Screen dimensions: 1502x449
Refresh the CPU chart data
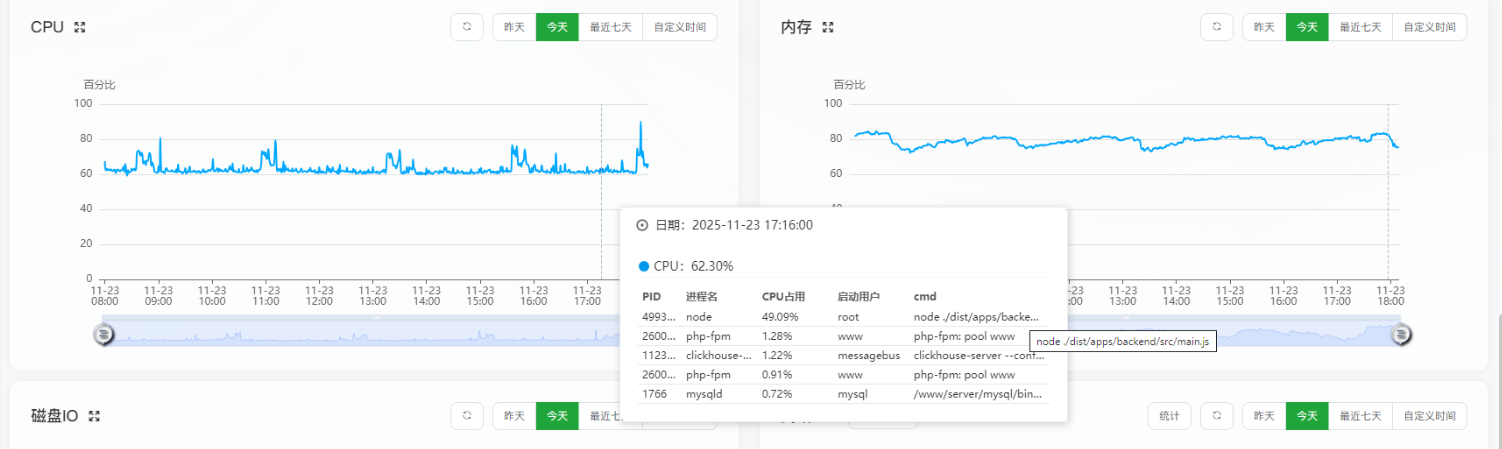467,27
